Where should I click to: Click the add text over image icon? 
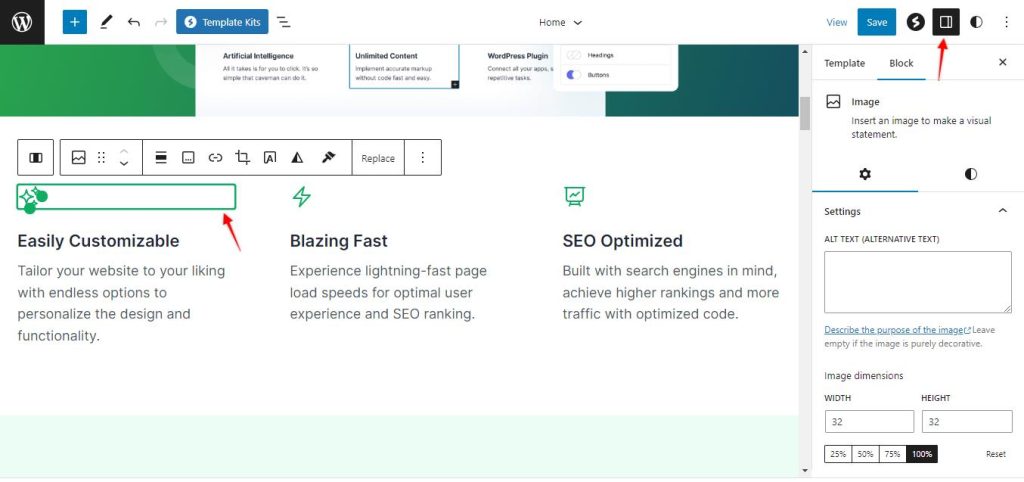tap(270, 158)
